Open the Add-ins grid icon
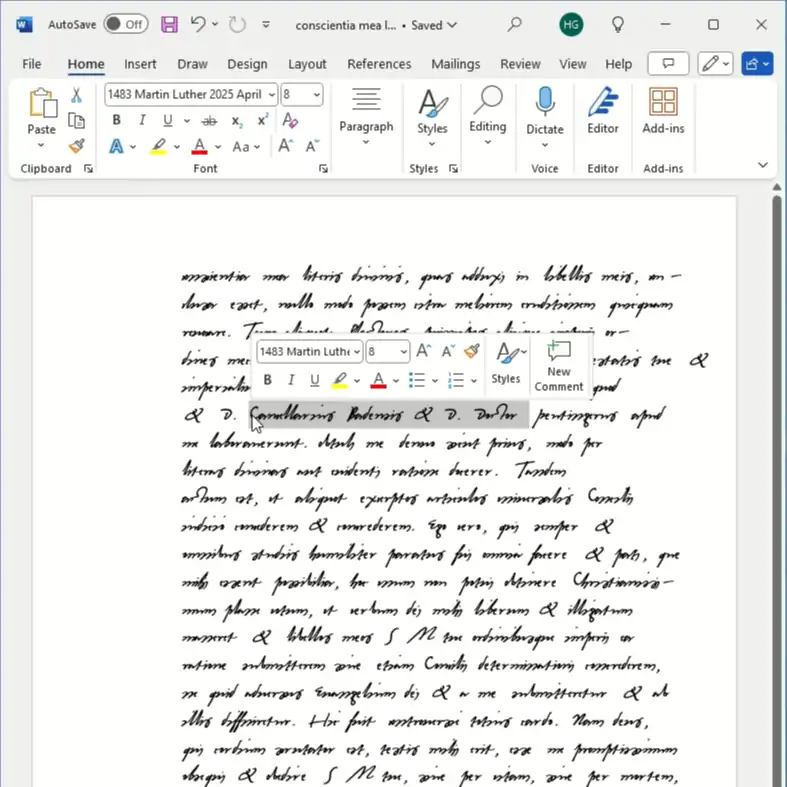 (x=663, y=101)
